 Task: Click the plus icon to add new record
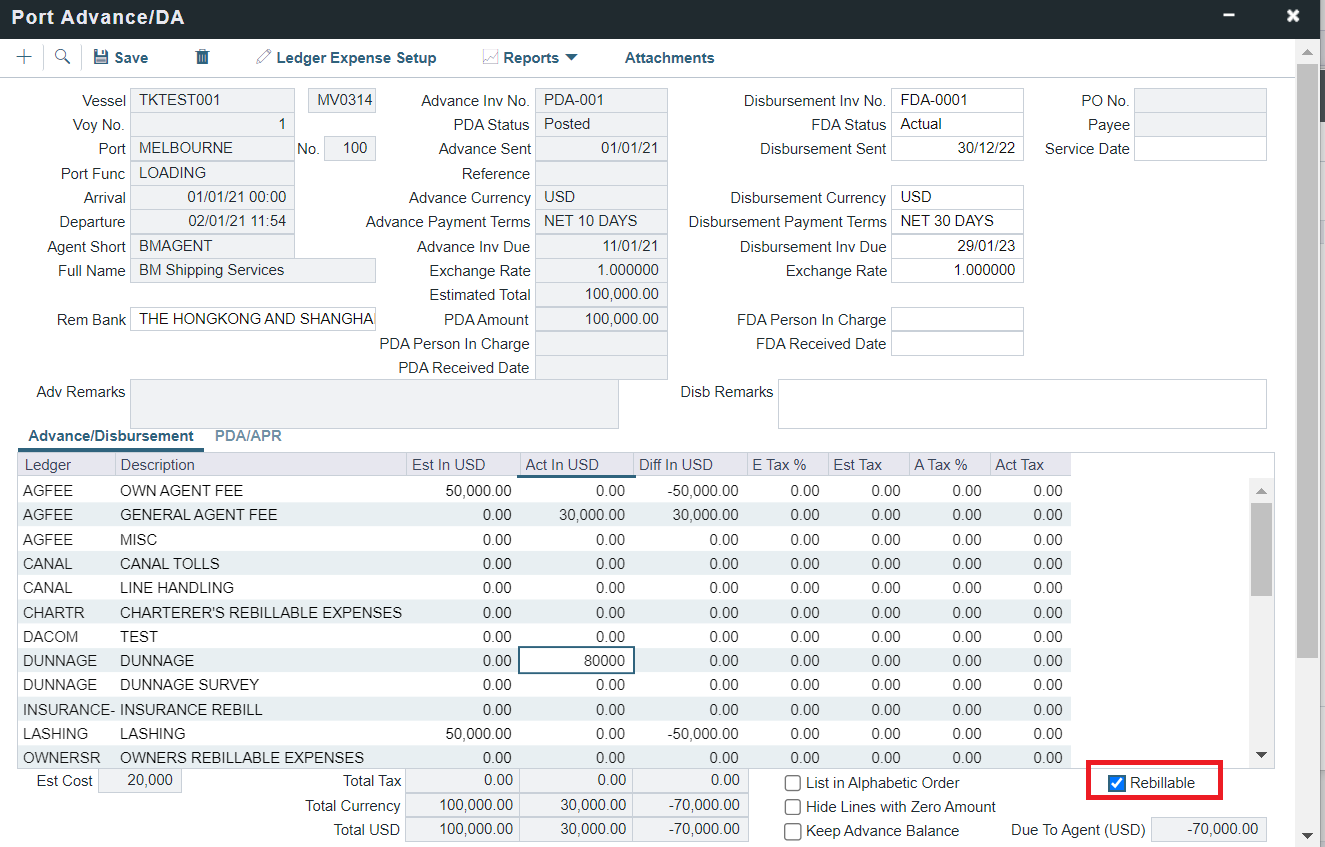[24, 58]
